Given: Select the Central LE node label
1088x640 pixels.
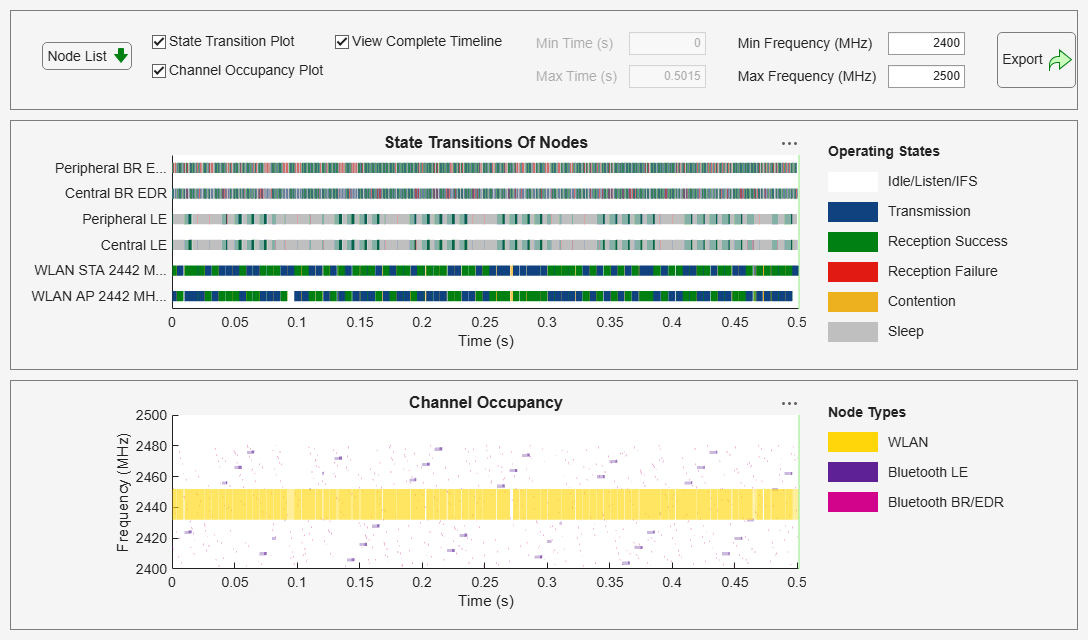Looking at the screenshot, I should 133,245.
